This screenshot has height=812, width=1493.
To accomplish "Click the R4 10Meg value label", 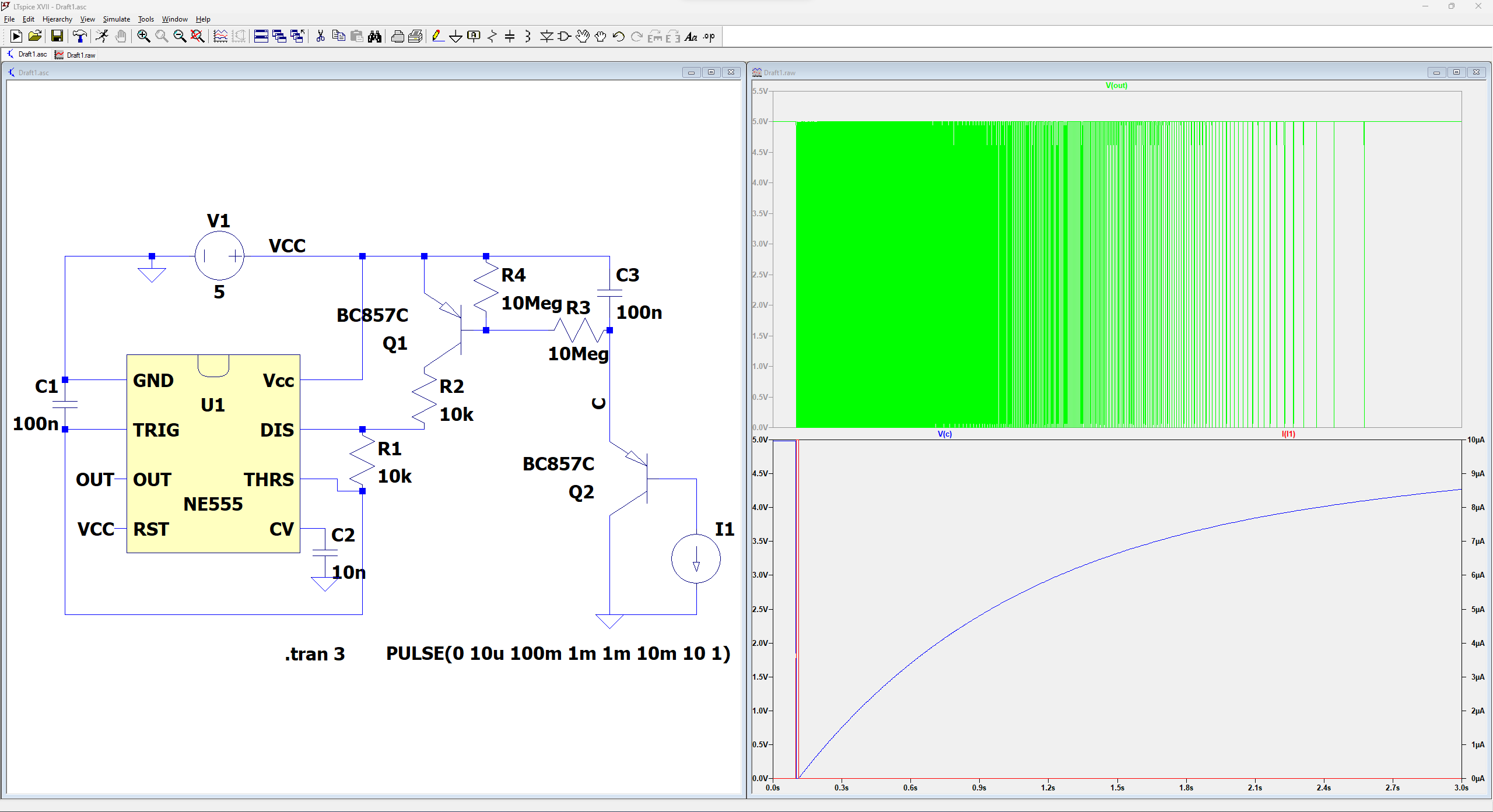I will [531, 303].
